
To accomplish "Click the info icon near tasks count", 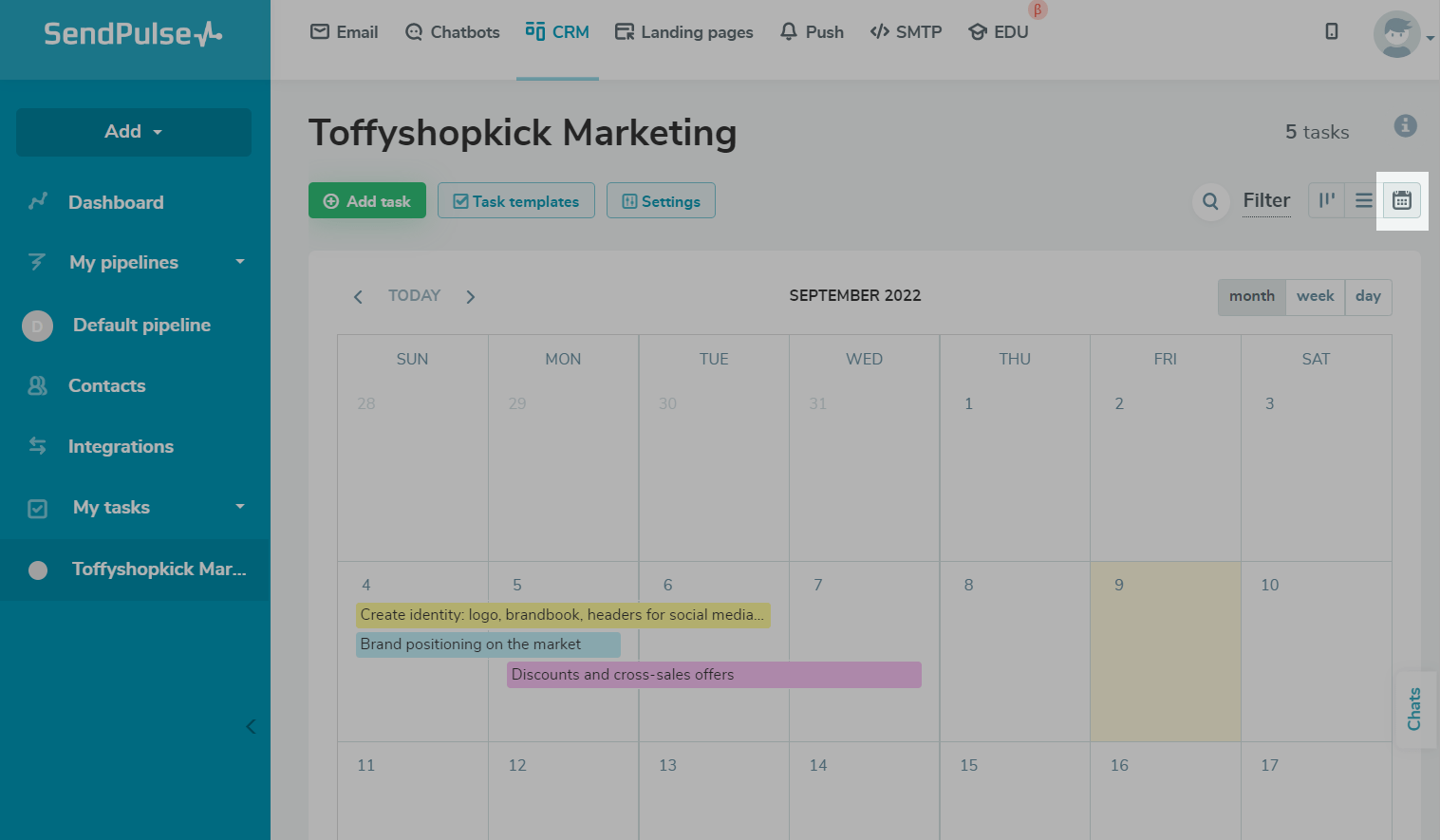I will [x=1406, y=125].
